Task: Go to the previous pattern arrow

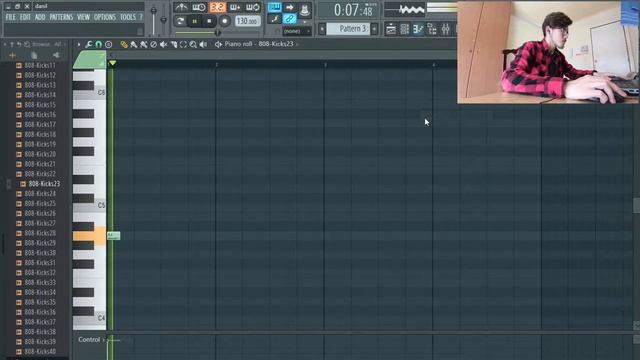Action: [x=322, y=29]
